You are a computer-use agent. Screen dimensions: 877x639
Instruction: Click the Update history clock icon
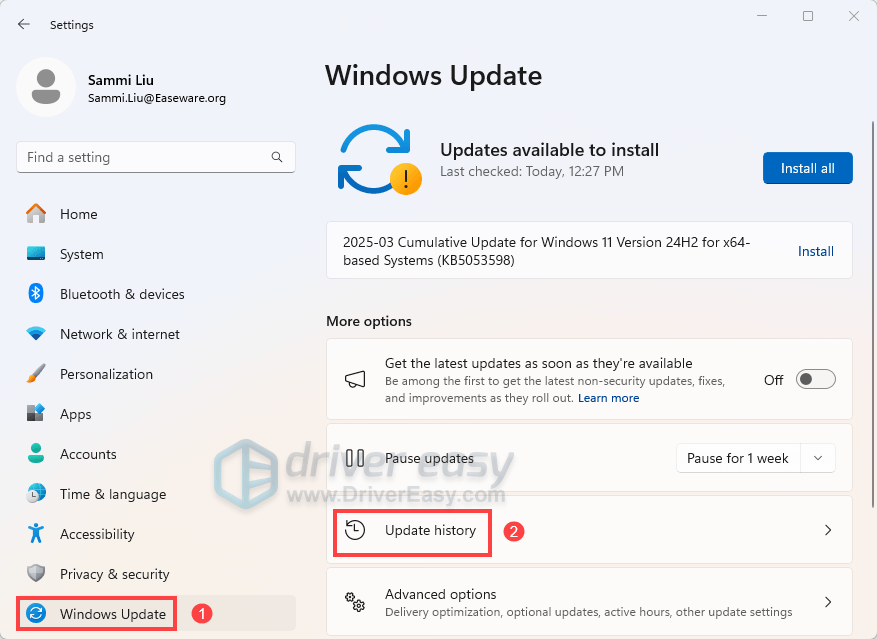355,530
